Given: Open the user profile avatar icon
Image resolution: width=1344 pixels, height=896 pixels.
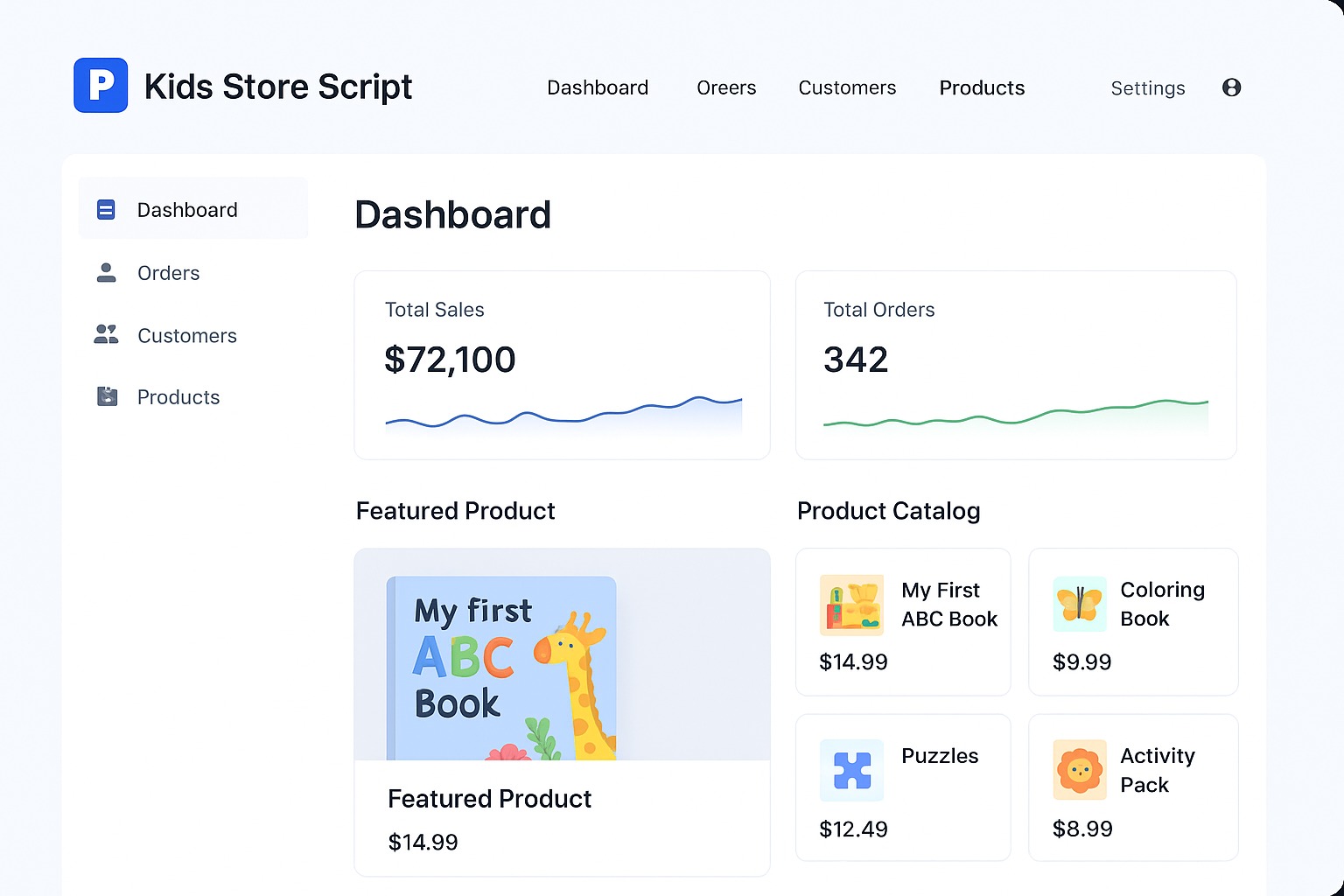Looking at the screenshot, I should pos(1231,87).
